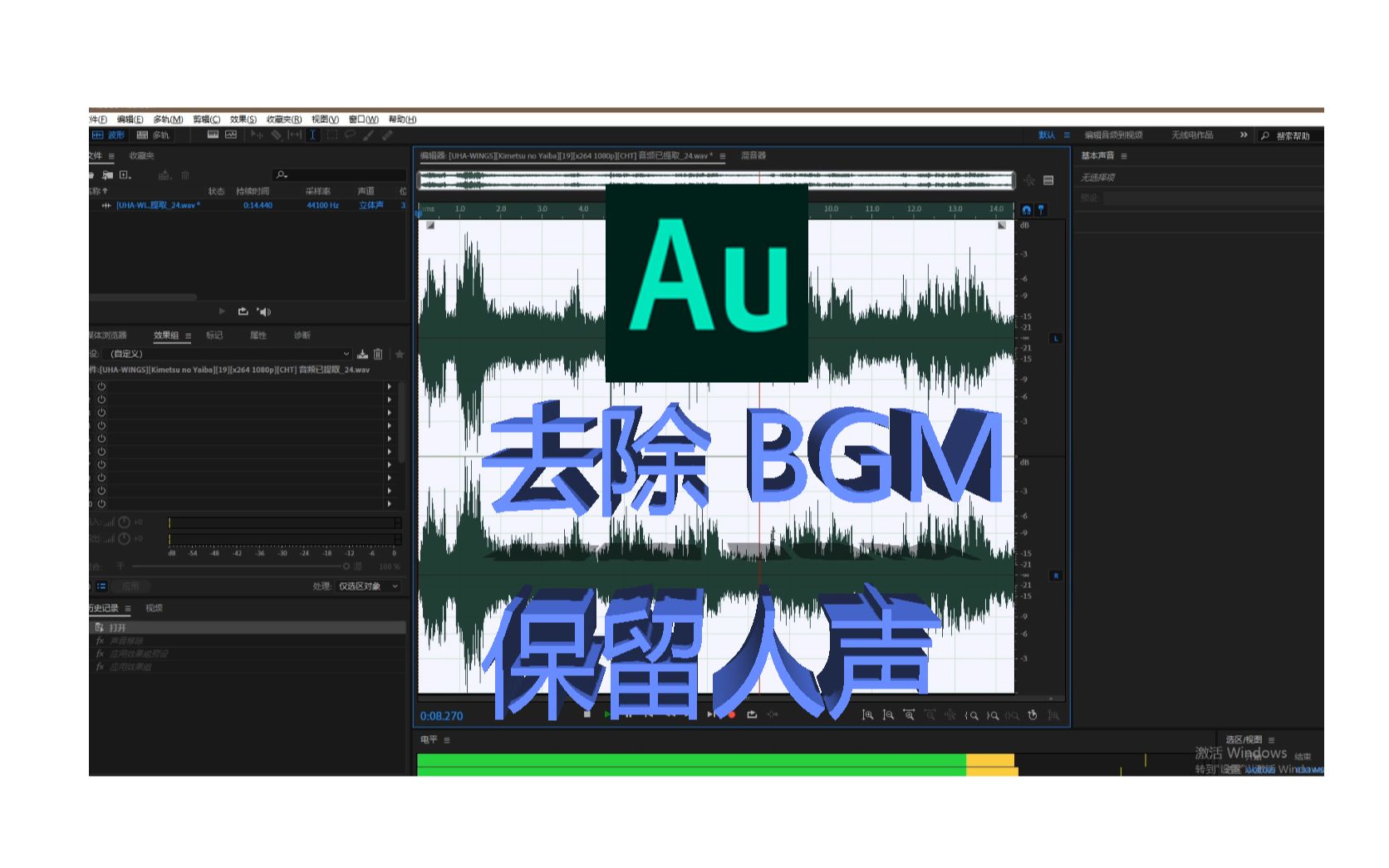This screenshot has width=1389, height=868.
Task: Click the 搜索帮助 search help field
Action: [1292, 135]
